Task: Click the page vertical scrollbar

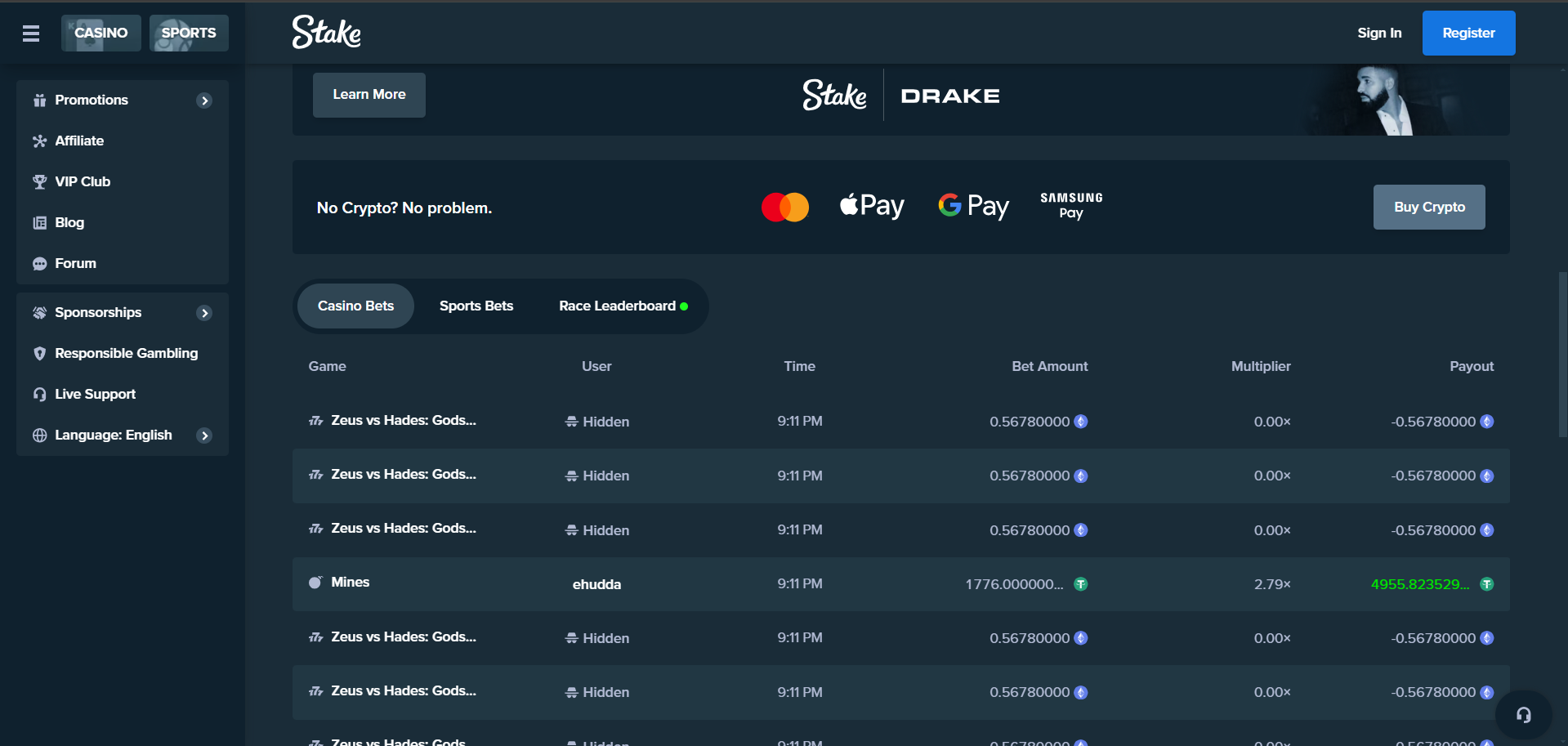Action: pyautogui.click(x=1563, y=355)
